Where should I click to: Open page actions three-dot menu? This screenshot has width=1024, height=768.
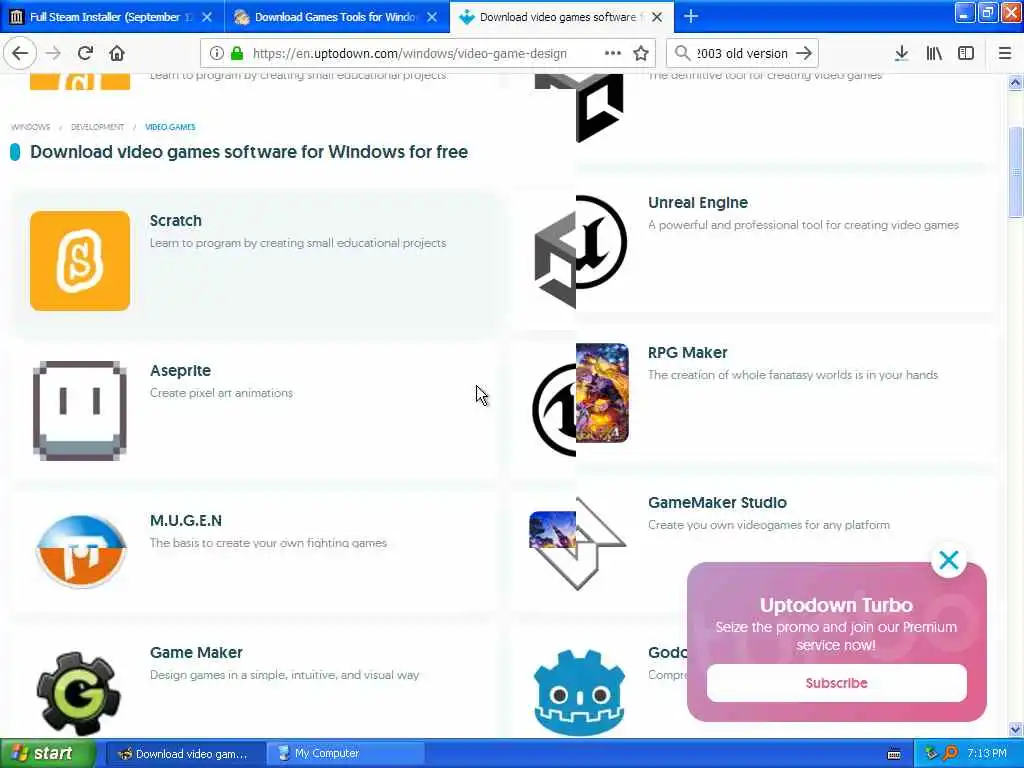(613, 53)
